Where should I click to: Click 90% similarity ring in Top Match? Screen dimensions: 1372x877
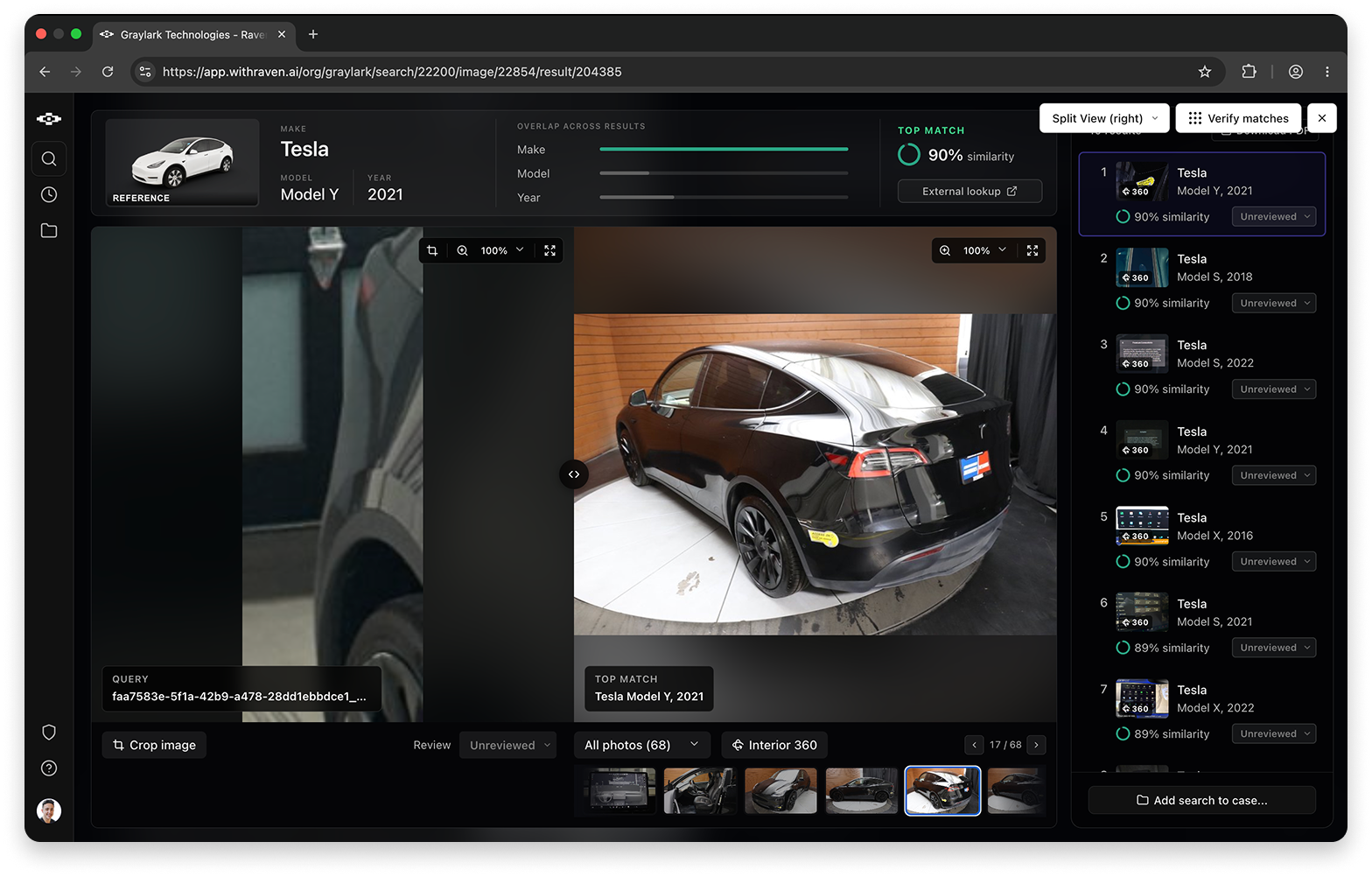pos(909,155)
